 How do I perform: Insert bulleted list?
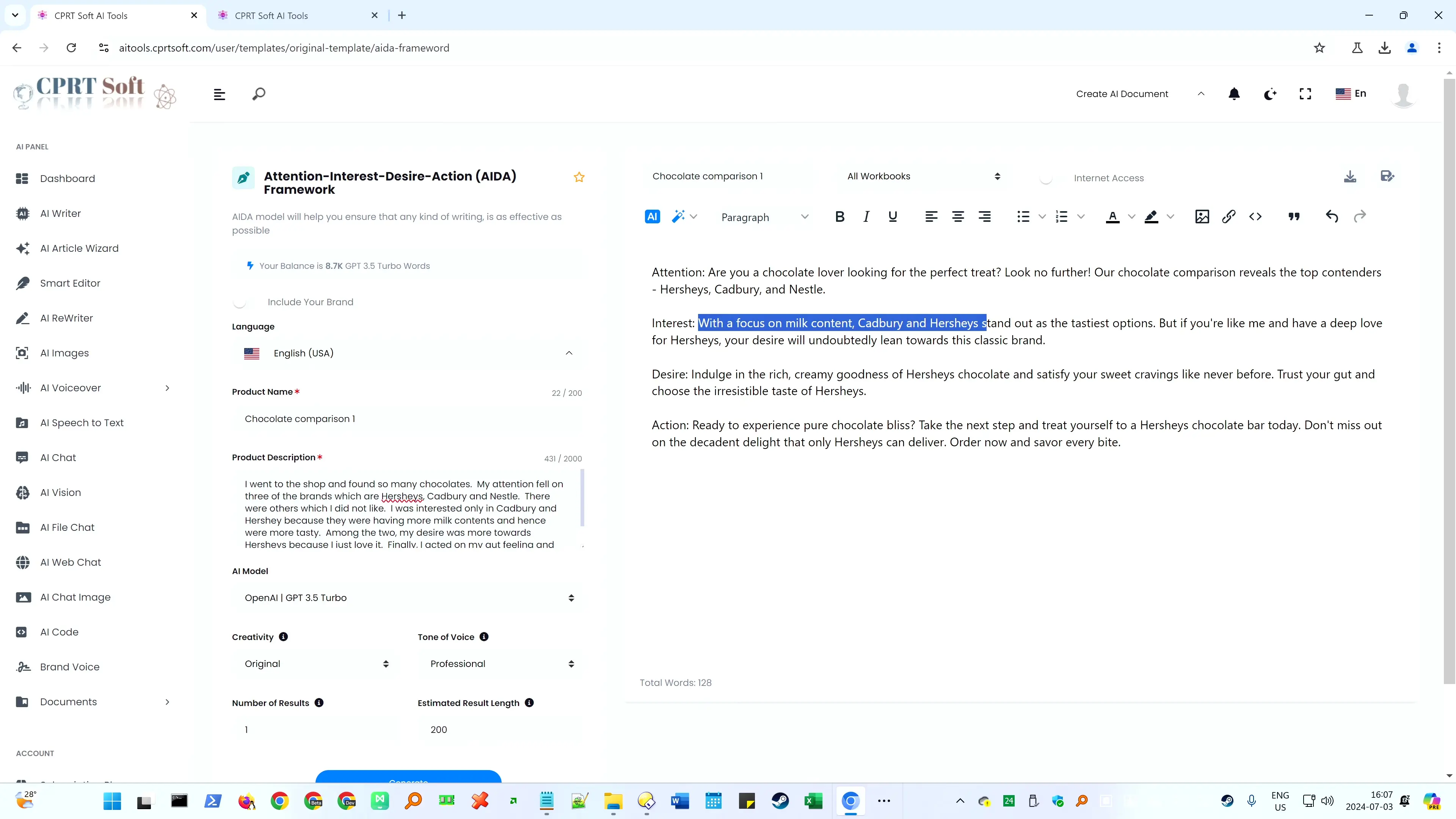1023,217
